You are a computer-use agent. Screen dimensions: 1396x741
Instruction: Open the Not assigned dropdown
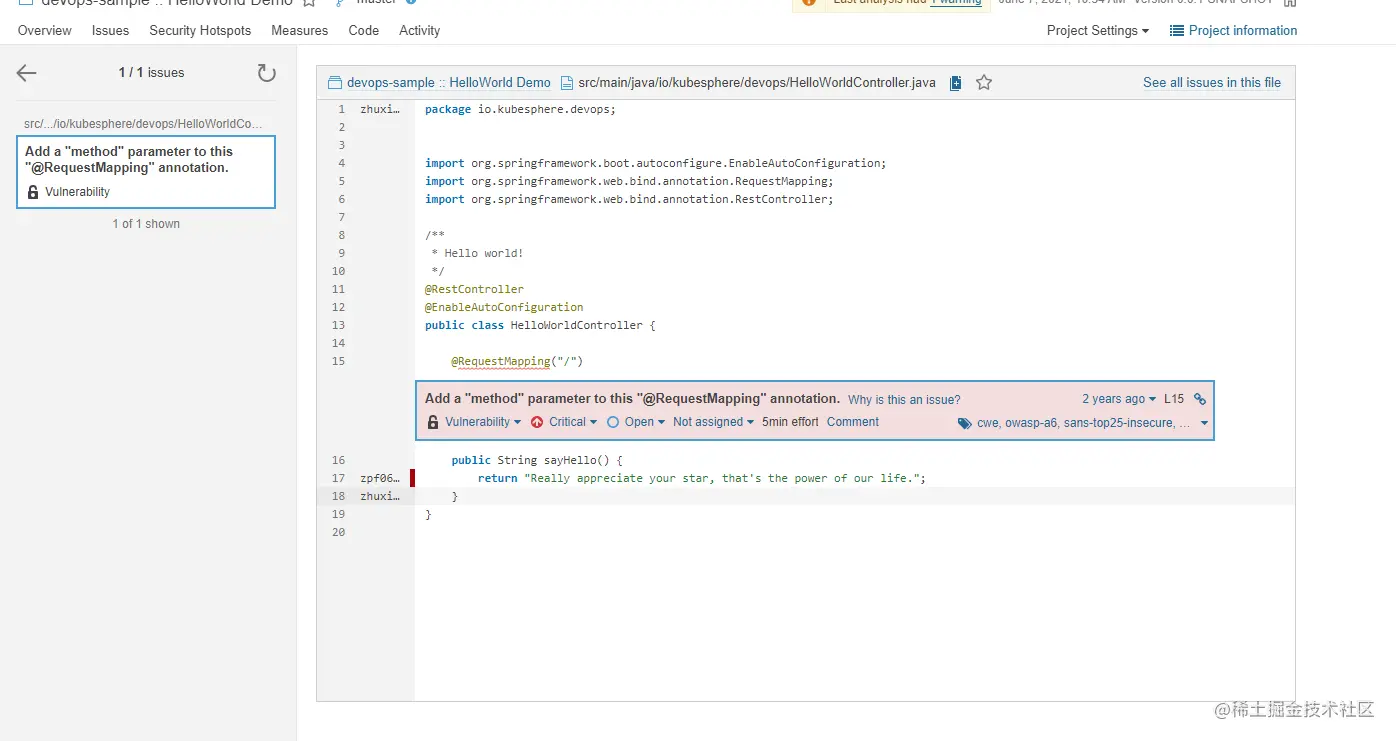[x=713, y=422]
